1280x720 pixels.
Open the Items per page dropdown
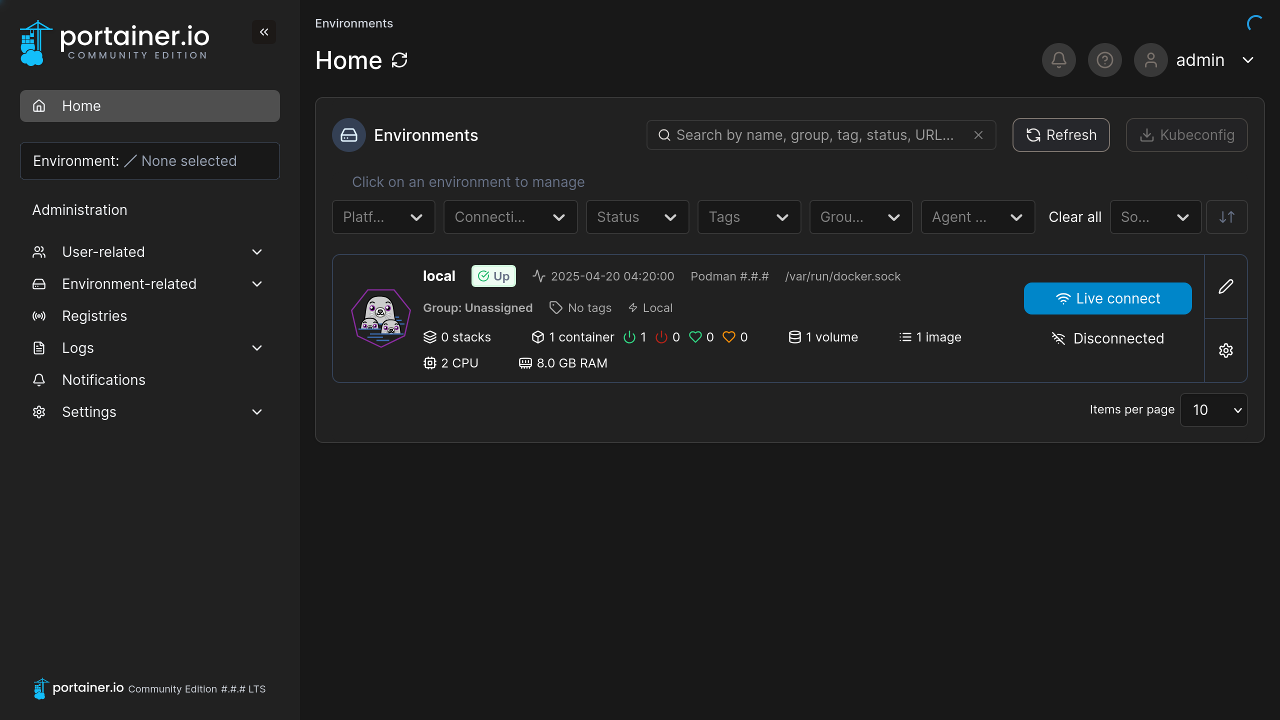click(x=1213, y=410)
